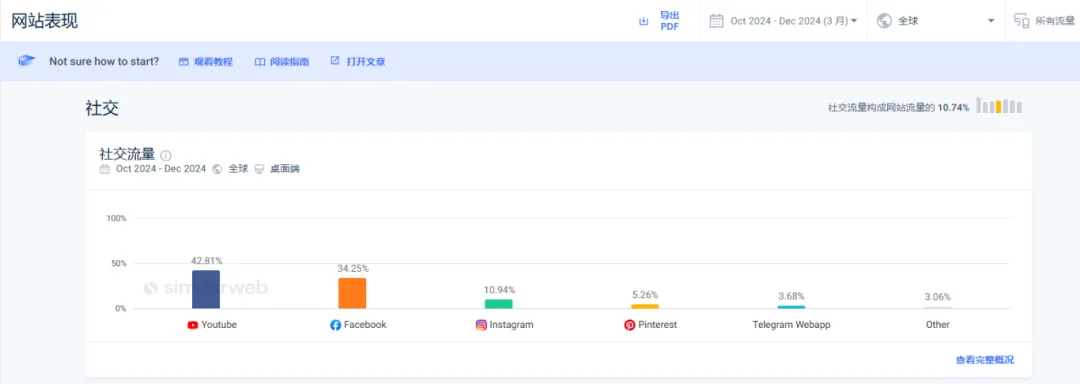Click the 34.25% value label
This screenshot has width=1080, height=384.
(x=353, y=268)
